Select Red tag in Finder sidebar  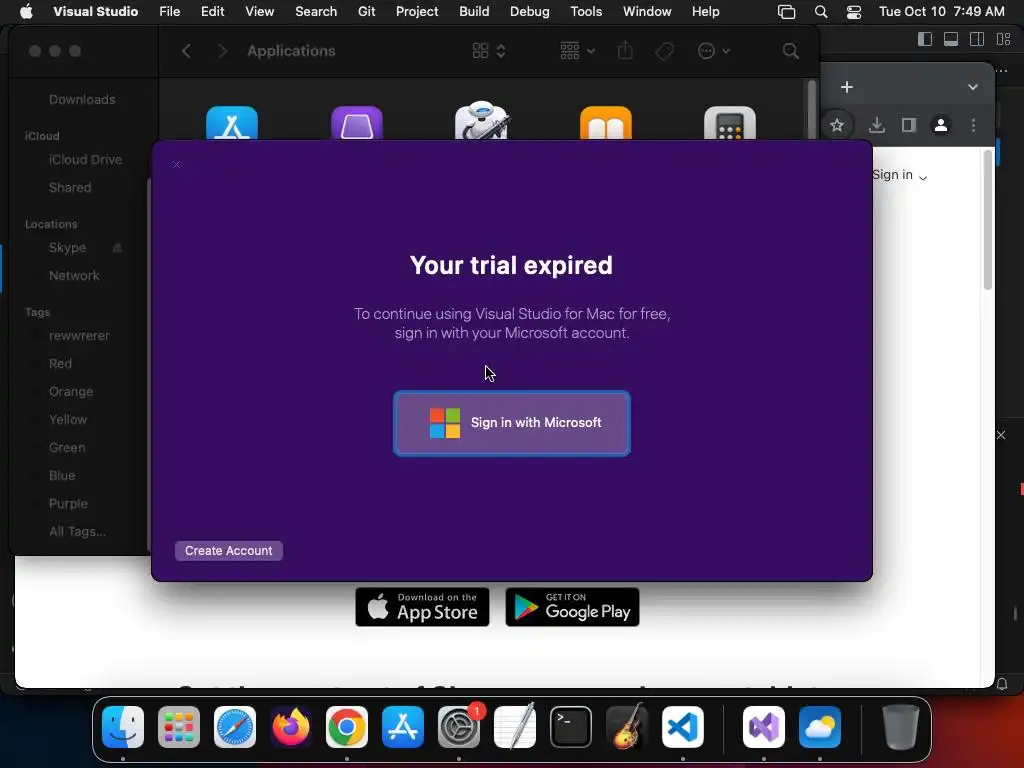point(60,364)
